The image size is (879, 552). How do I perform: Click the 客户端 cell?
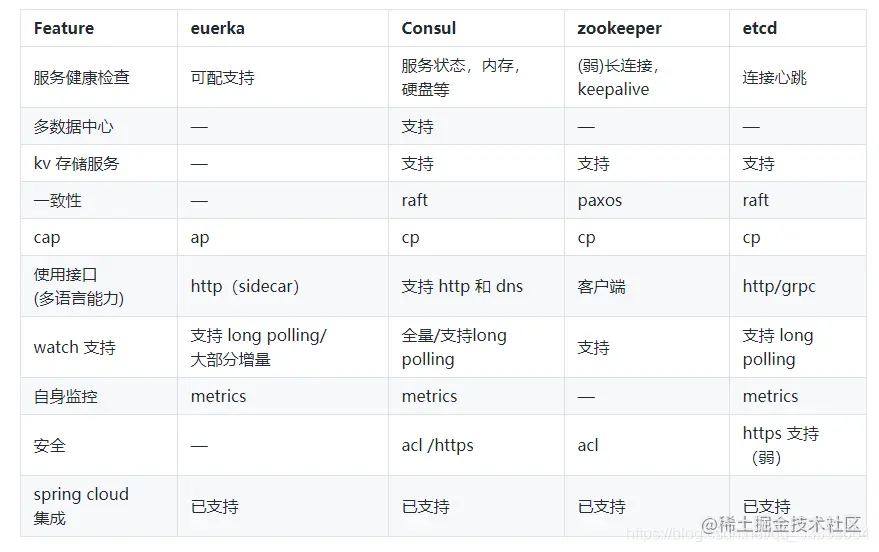pos(602,286)
